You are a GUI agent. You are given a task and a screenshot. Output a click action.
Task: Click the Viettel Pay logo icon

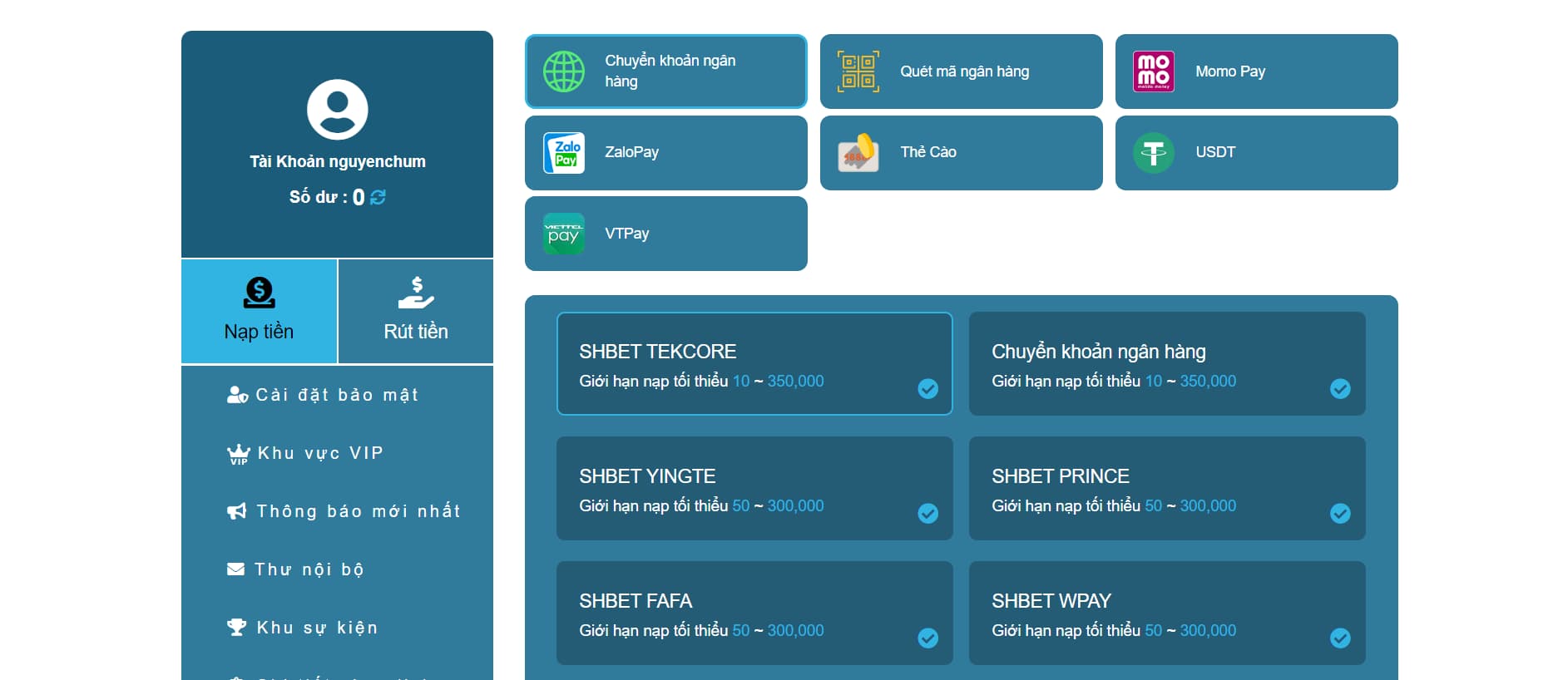point(564,234)
